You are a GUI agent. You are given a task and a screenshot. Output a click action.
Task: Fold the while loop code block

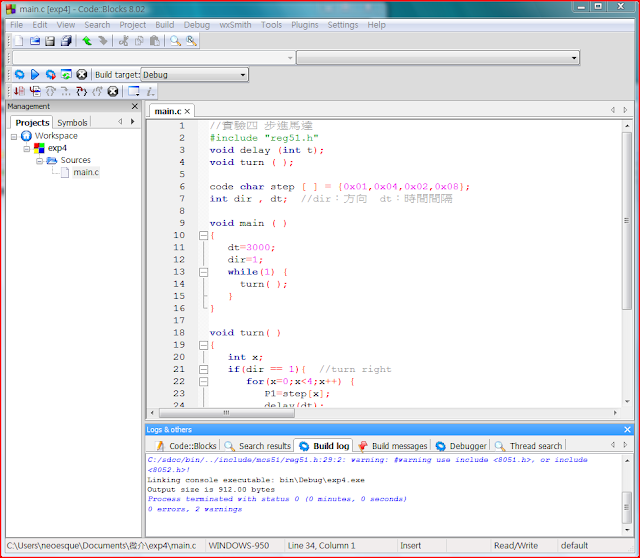point(203,272)
